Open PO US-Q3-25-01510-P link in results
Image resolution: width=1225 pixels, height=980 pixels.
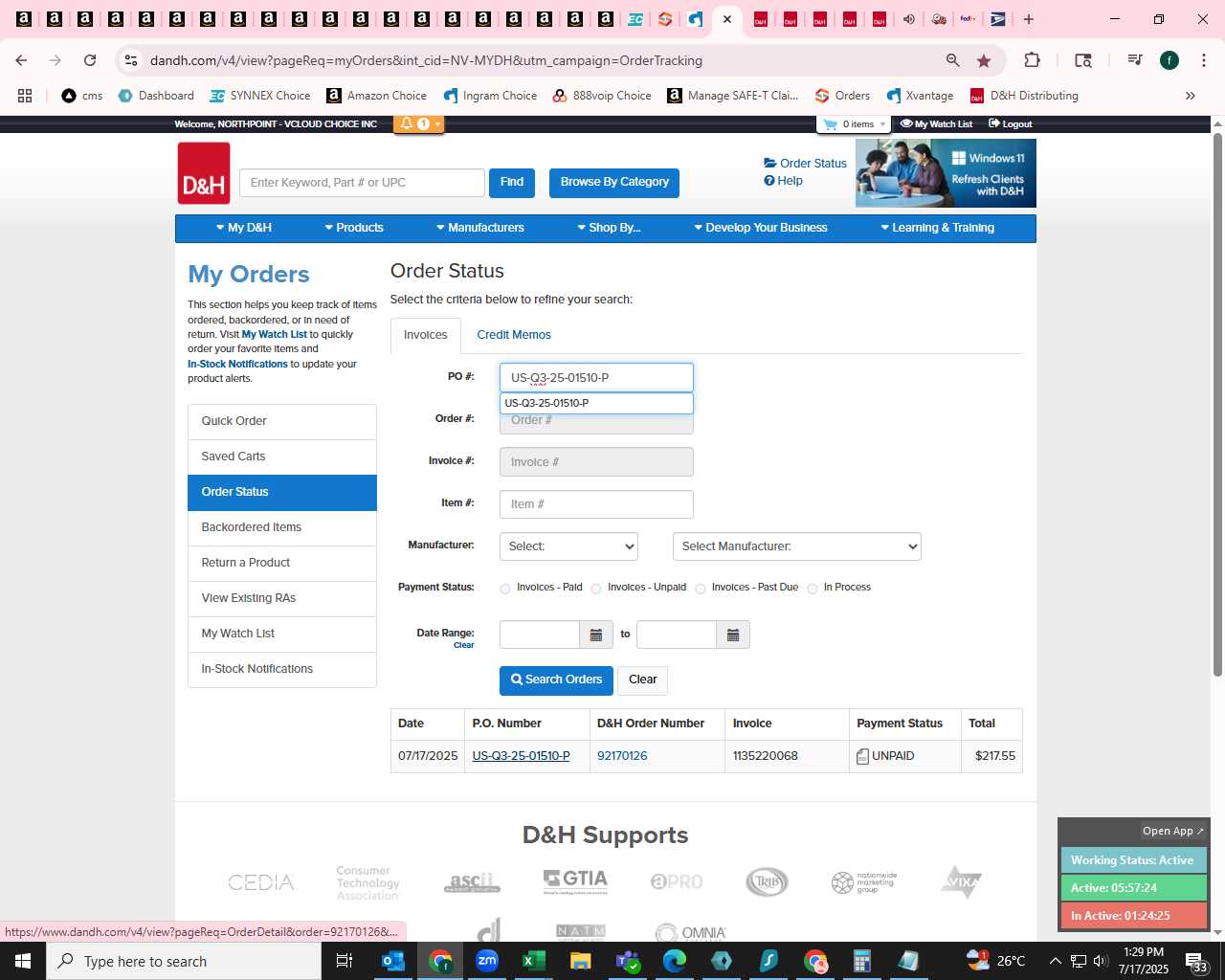pos(521,756)
